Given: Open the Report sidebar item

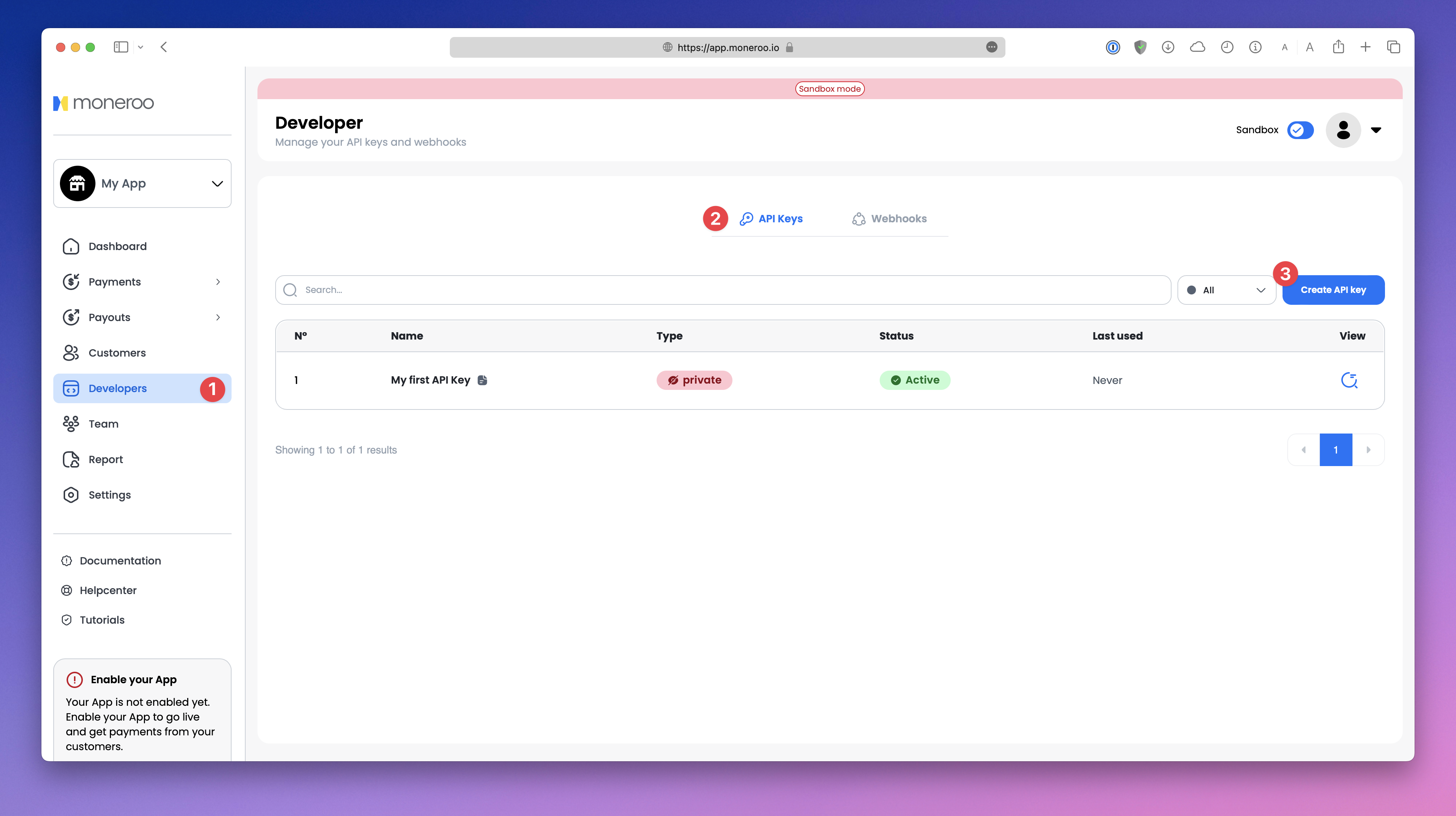Looking at the screenshot, I should point(105,459).
